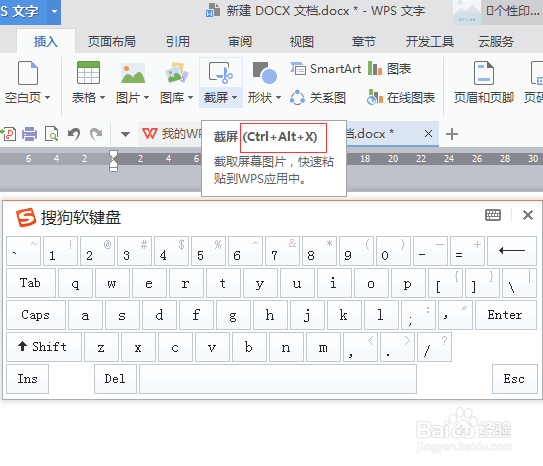Toggle the Ins key on soft keyboard
Image resolution: width=543 pixels, height=466 pixels.
pyautogui.click(x=27, y=379)
